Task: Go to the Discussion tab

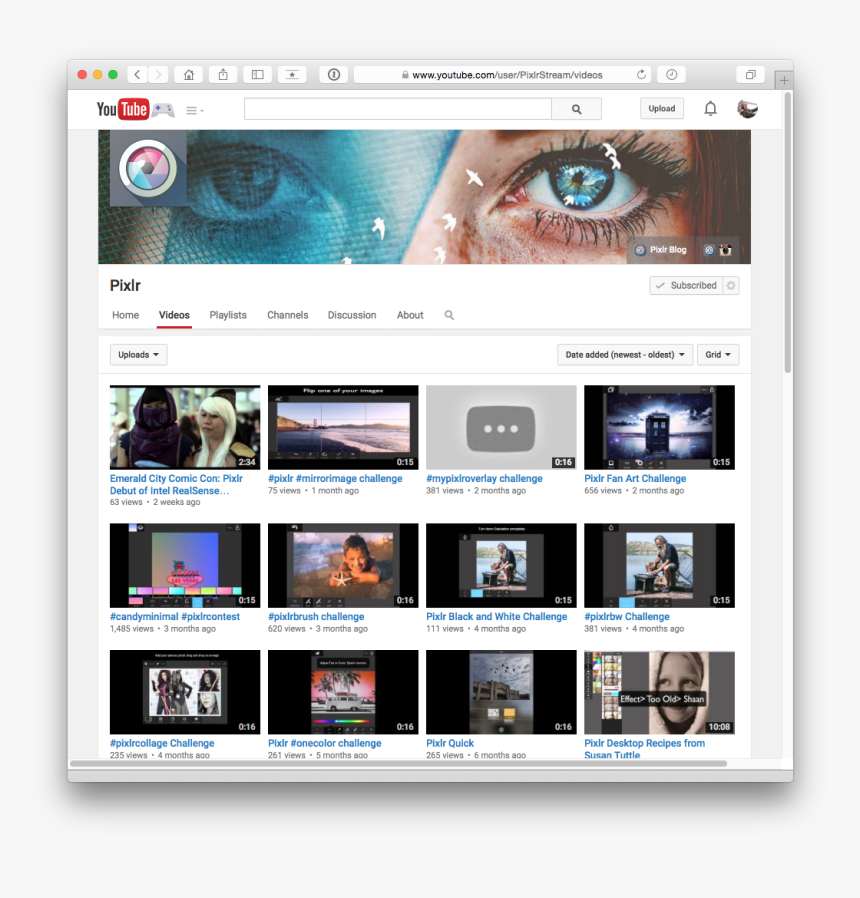Action: click(x=352, y=315)
